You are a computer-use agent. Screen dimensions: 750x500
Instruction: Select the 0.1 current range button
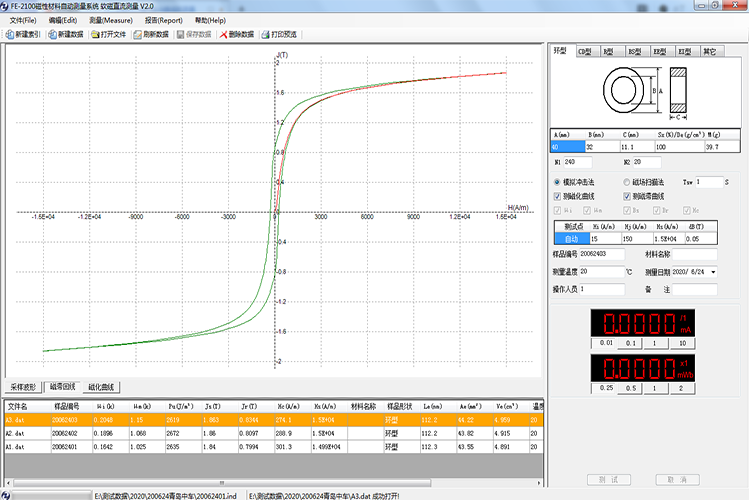click(x=631, y=343)
